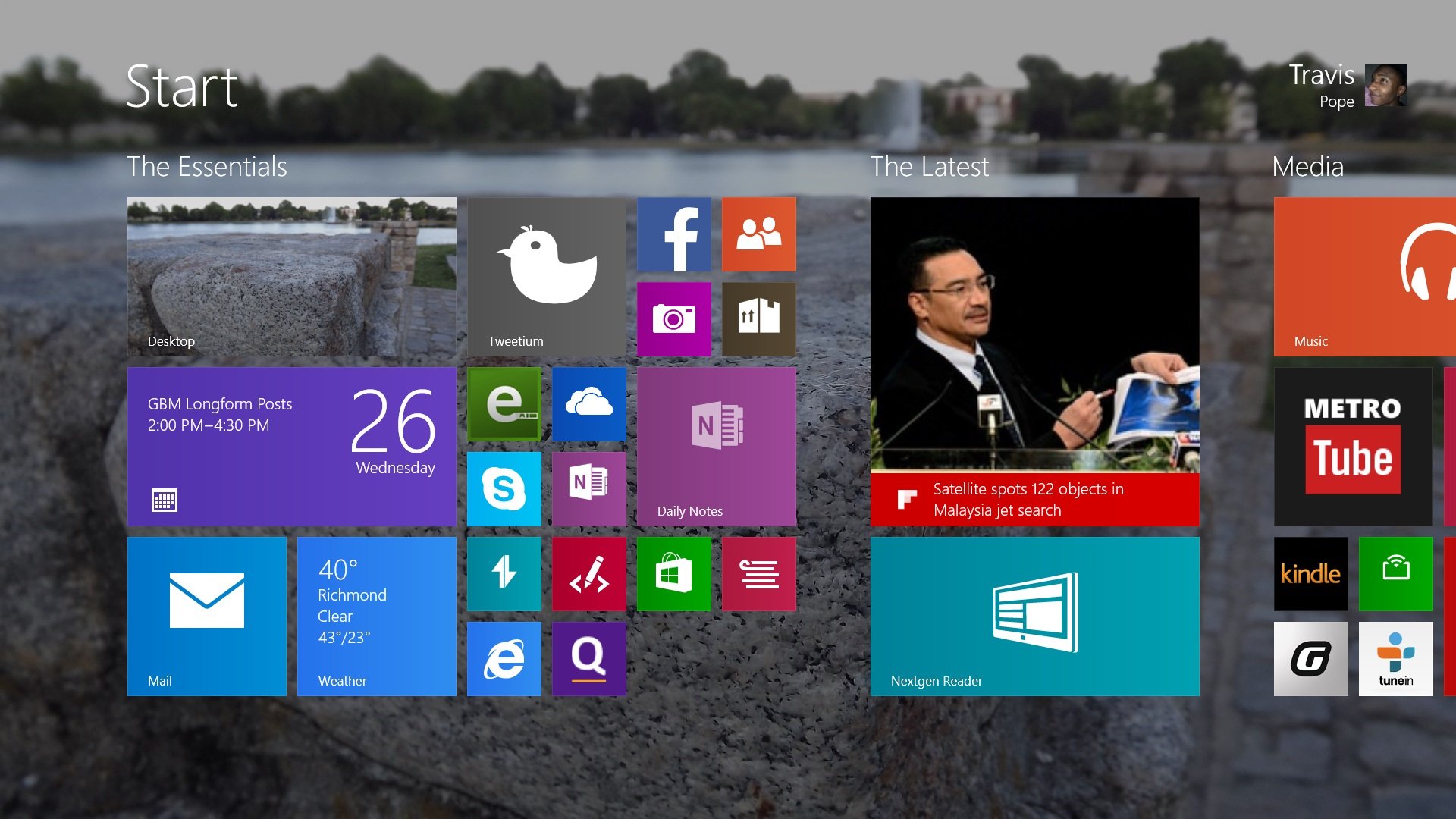Open the OneDrive cloud tile
Image resolution: width=1456 pixels, height=819 pixels.
[589, 404]
